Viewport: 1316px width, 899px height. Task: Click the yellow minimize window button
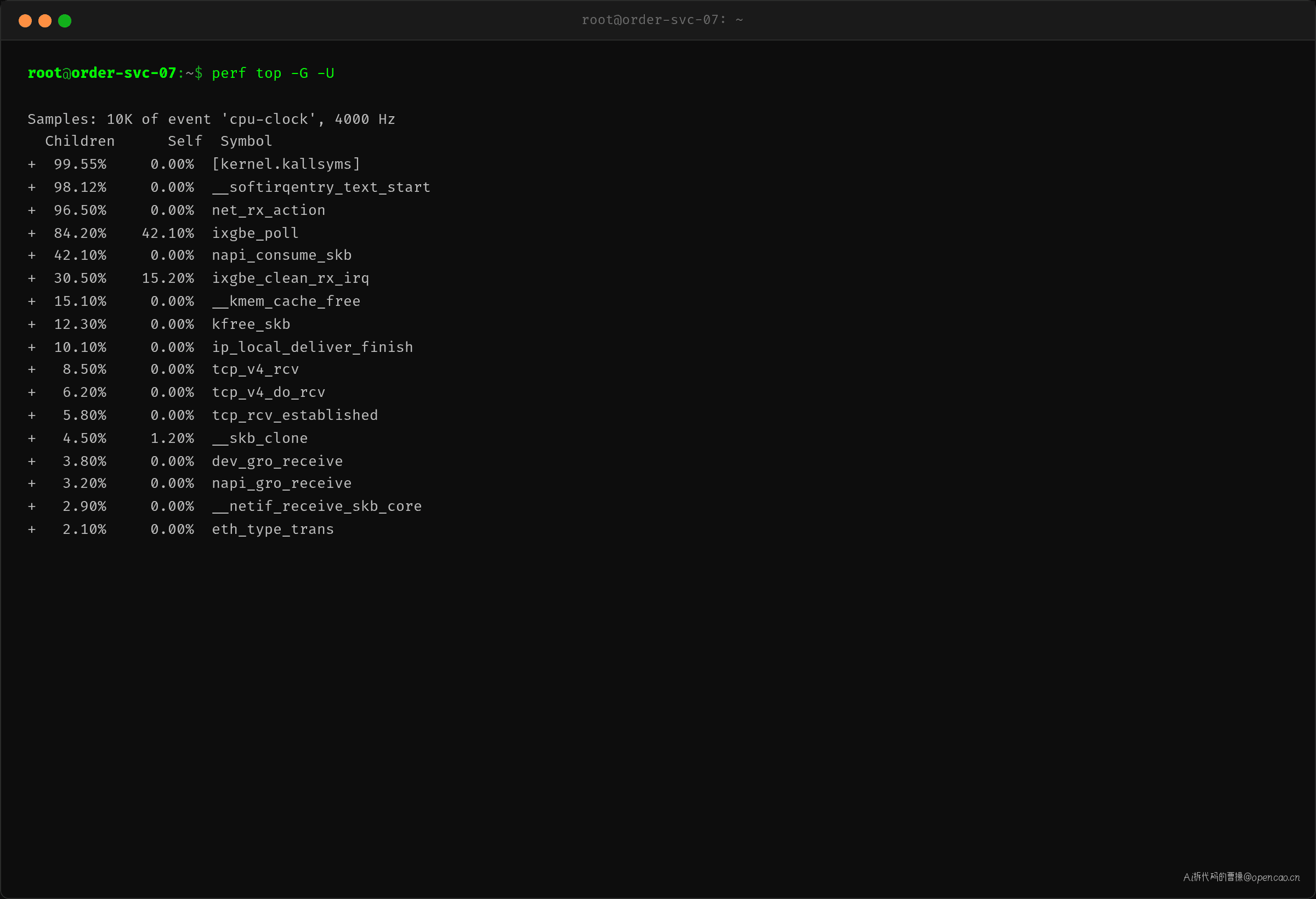pos(45,21)
